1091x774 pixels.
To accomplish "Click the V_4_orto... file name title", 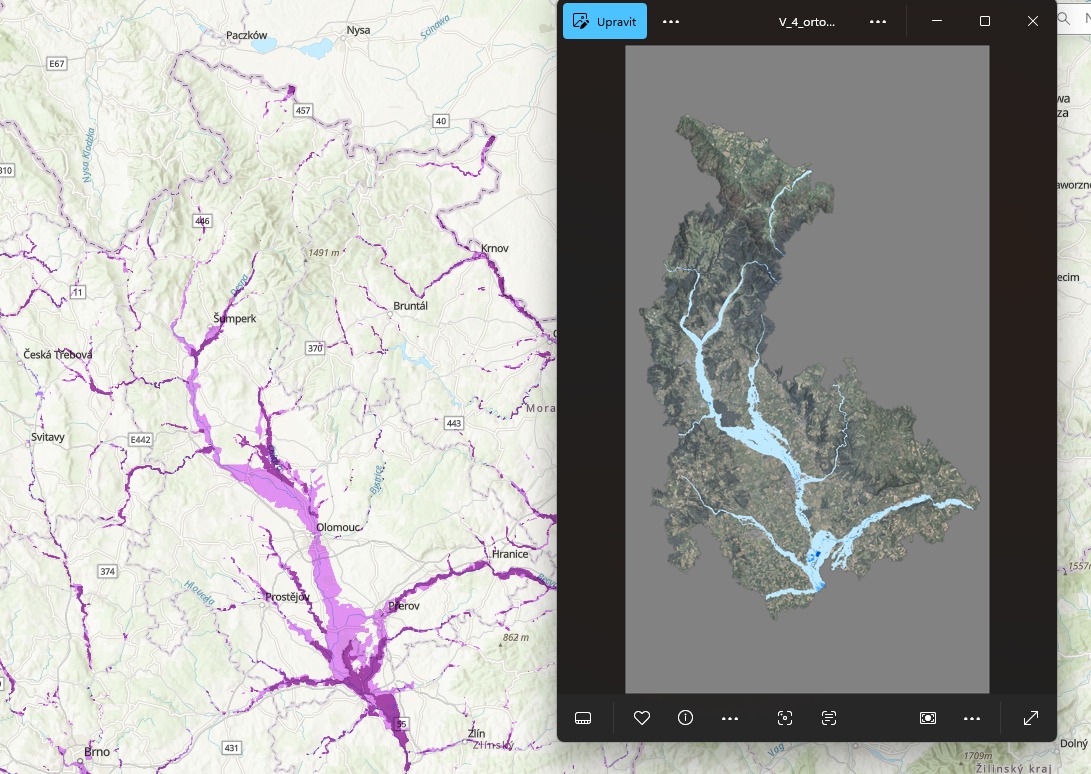I will coord(806,22).
